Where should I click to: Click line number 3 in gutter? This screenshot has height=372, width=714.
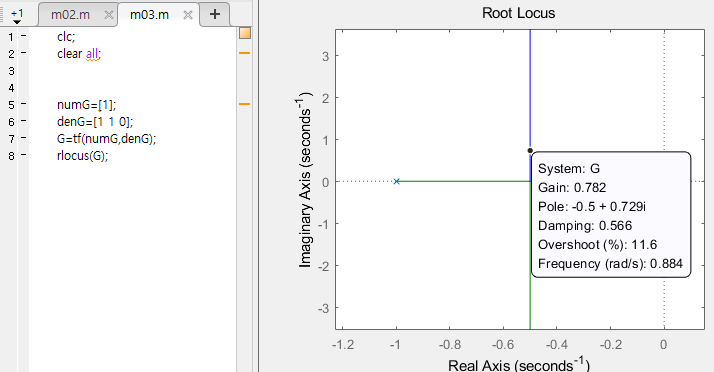tap(11, 71)
